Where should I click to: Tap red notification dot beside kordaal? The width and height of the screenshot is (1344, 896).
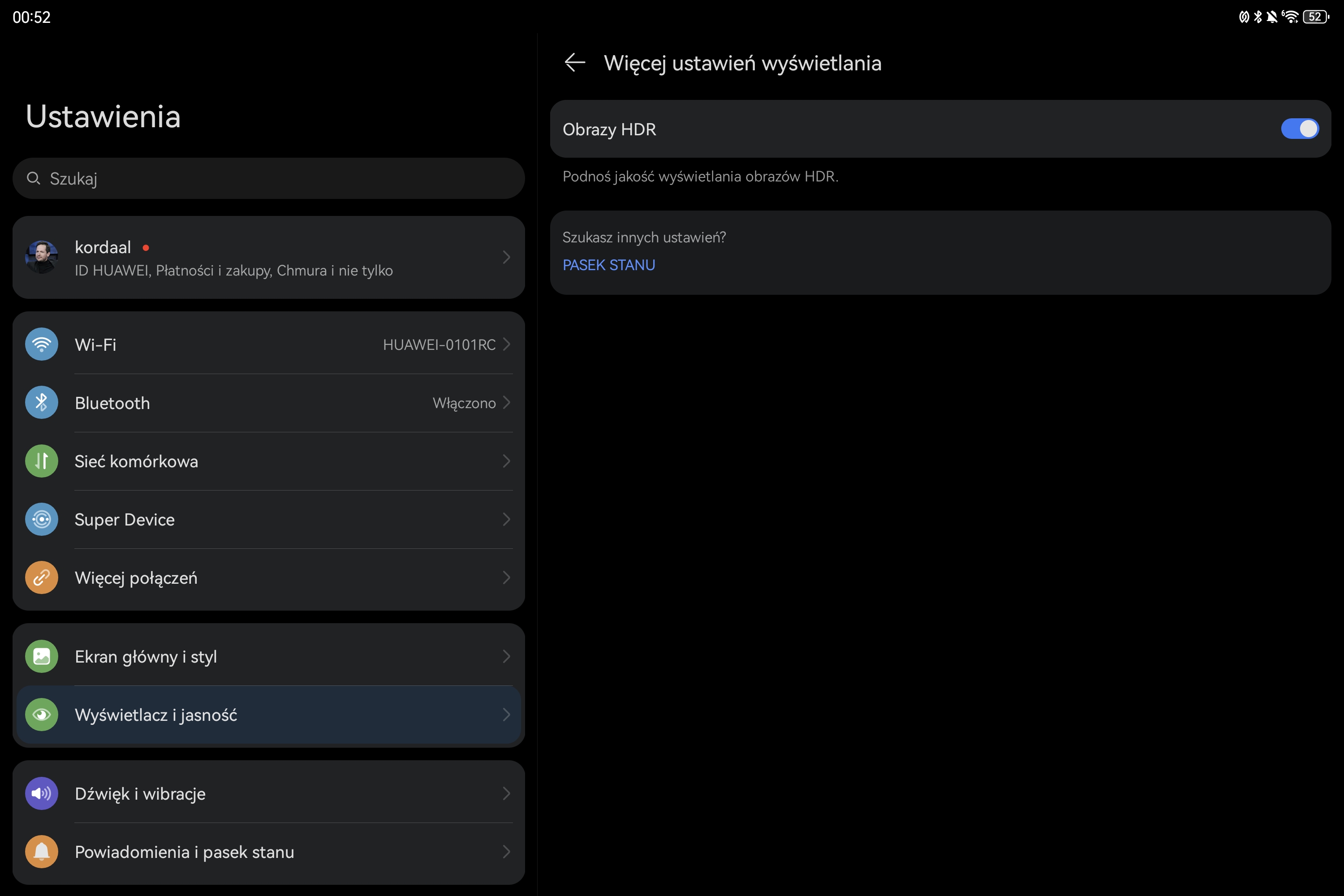pyautogui.click(x=146, y=247)
